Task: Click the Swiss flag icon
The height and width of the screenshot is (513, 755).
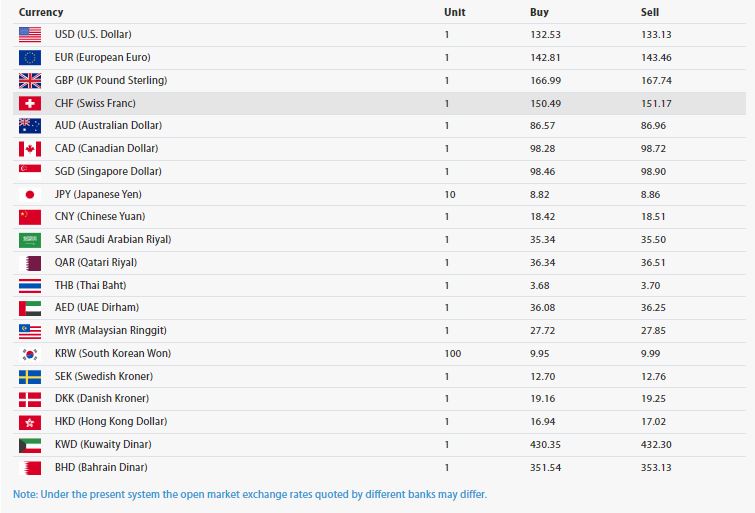Action: [30, 103]
